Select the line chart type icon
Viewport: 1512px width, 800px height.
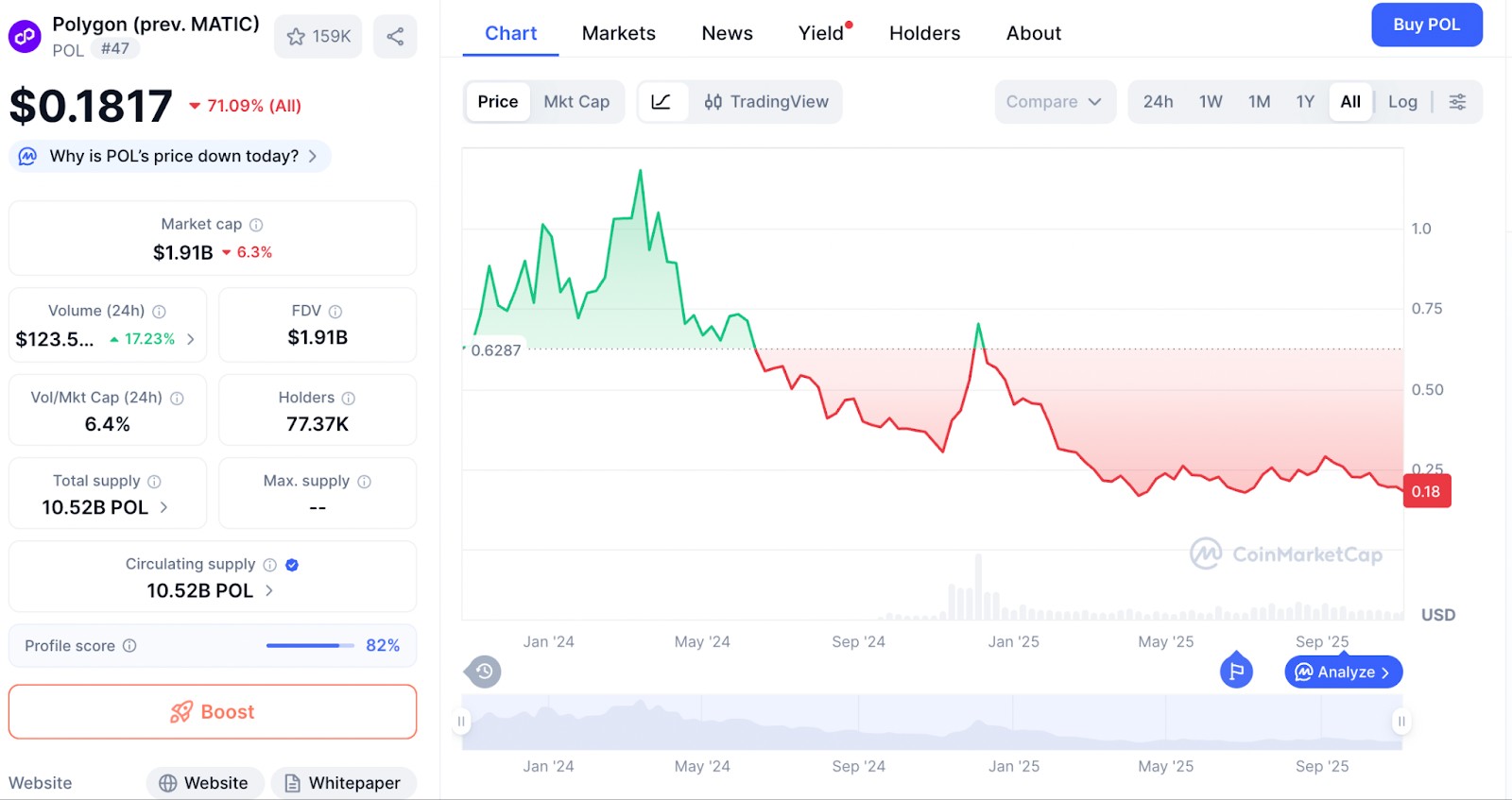click(x=661, y=102)
